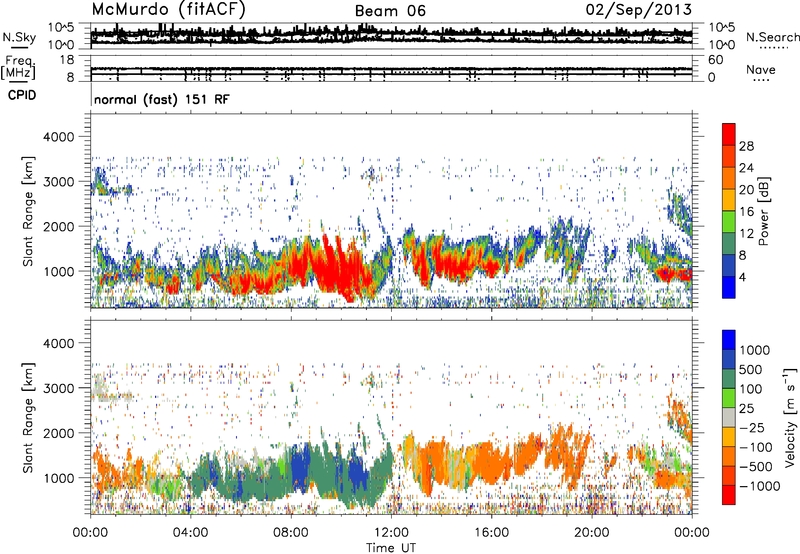Click the 'Time UT' axis title
The height and width of the screenshot is (554, 800).
tap(391, 548)
